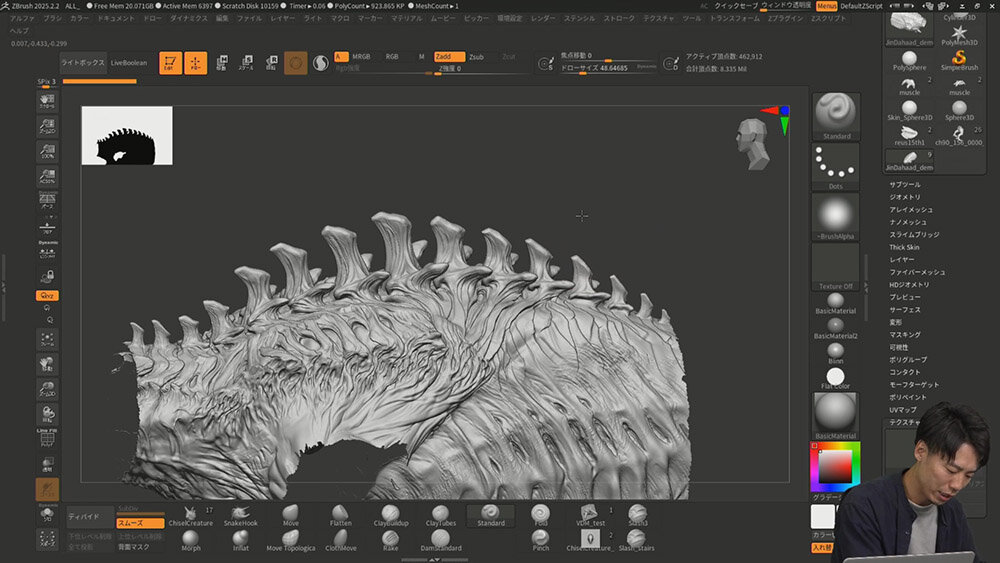Click the Rotate mode icon
Image resolution: width=1000 pixels, height=563 pixels.
click(x=271, y=62)
